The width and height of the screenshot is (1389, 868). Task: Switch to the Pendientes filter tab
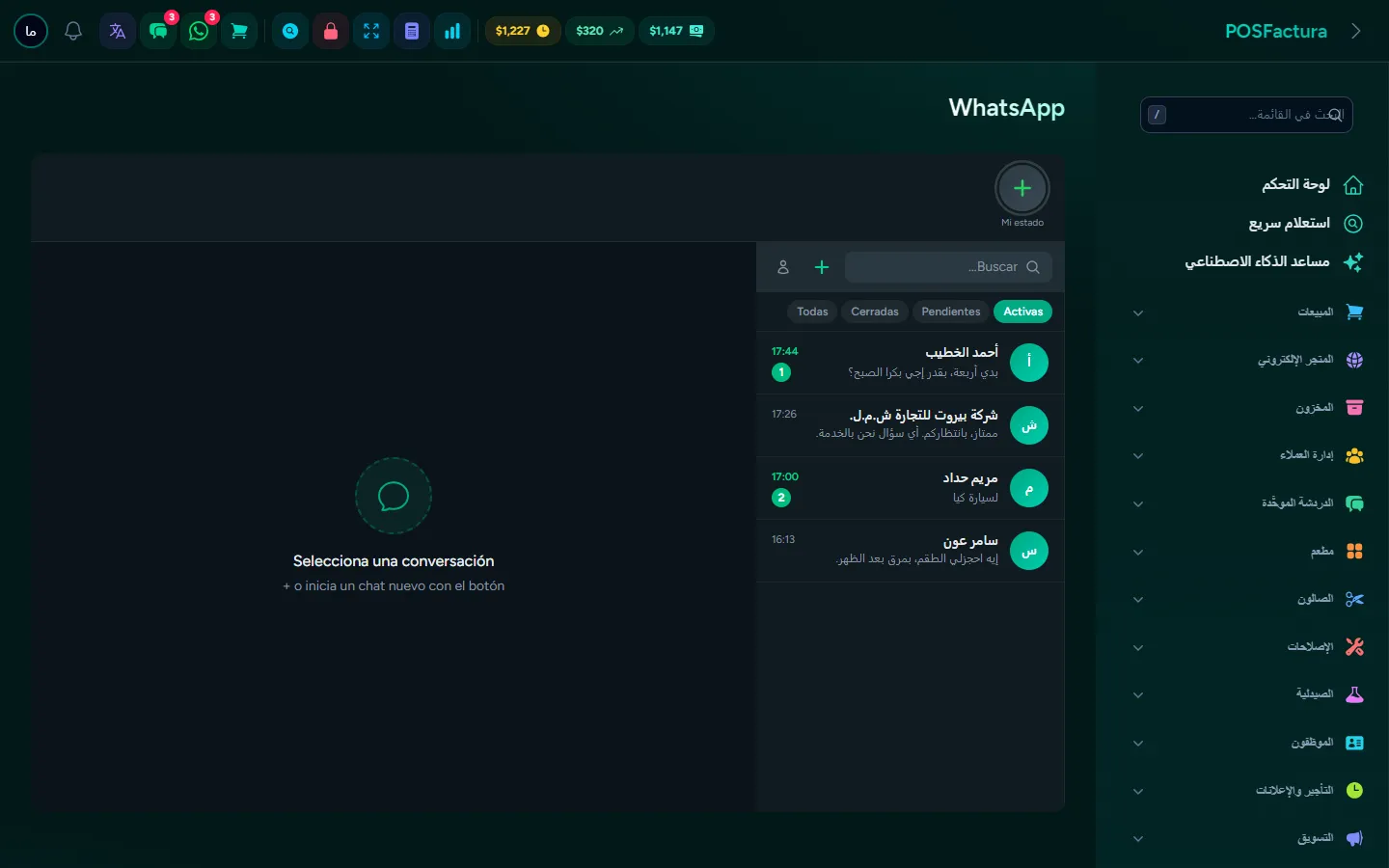coord(951,312)
